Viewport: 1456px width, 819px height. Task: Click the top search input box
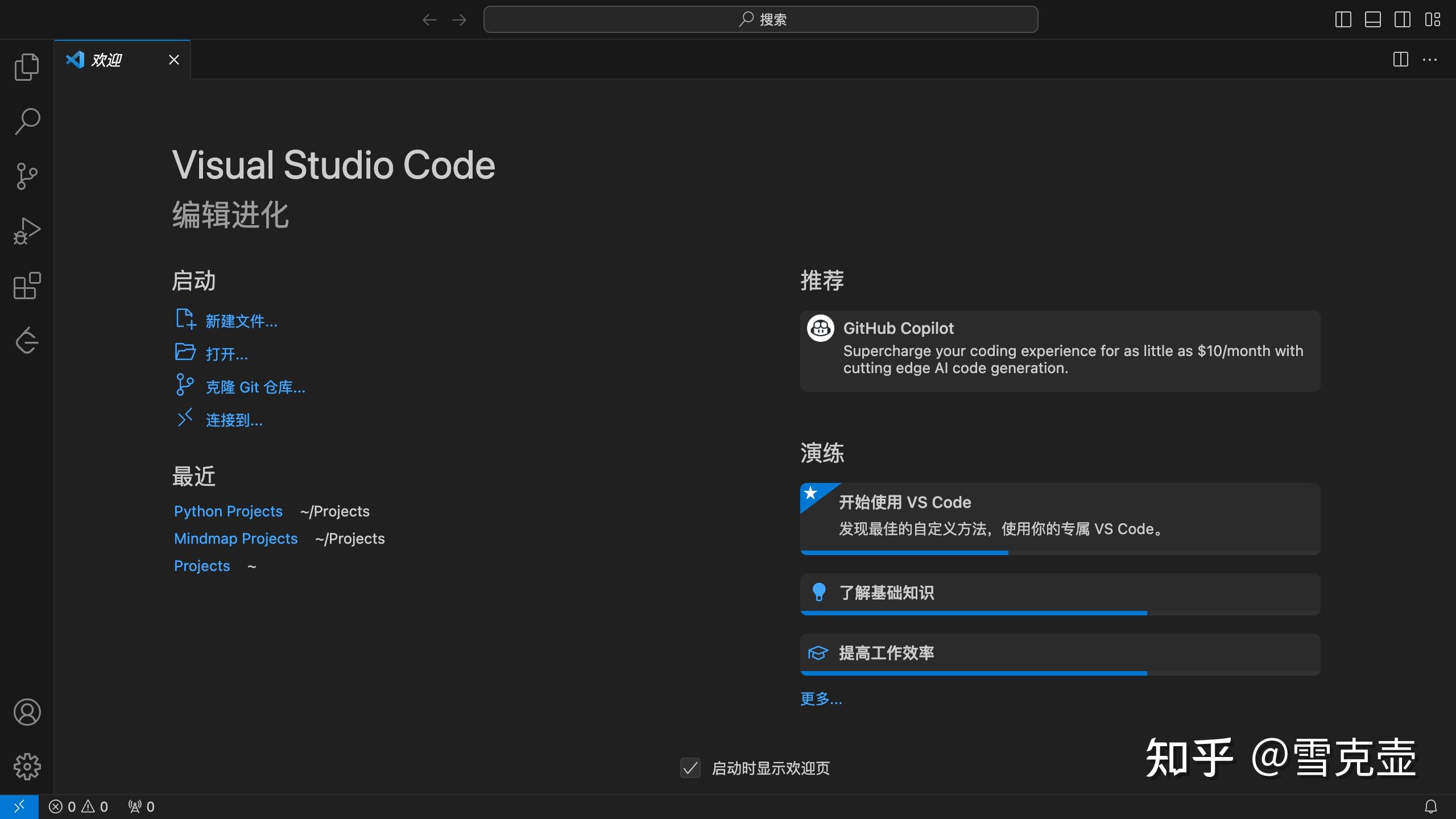pos(761,19)
